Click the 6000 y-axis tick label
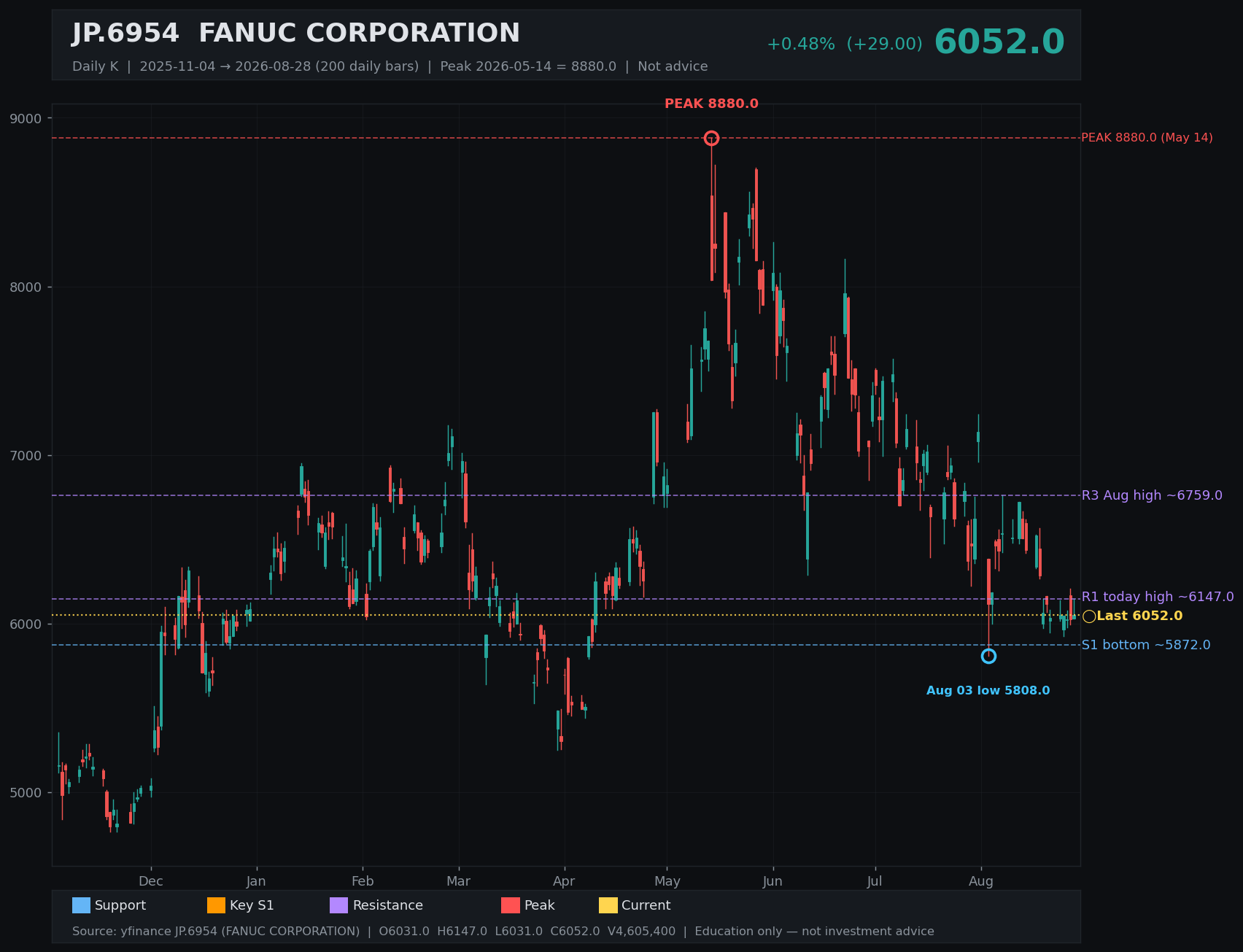 pyautogui.click(x=26, y=624)
